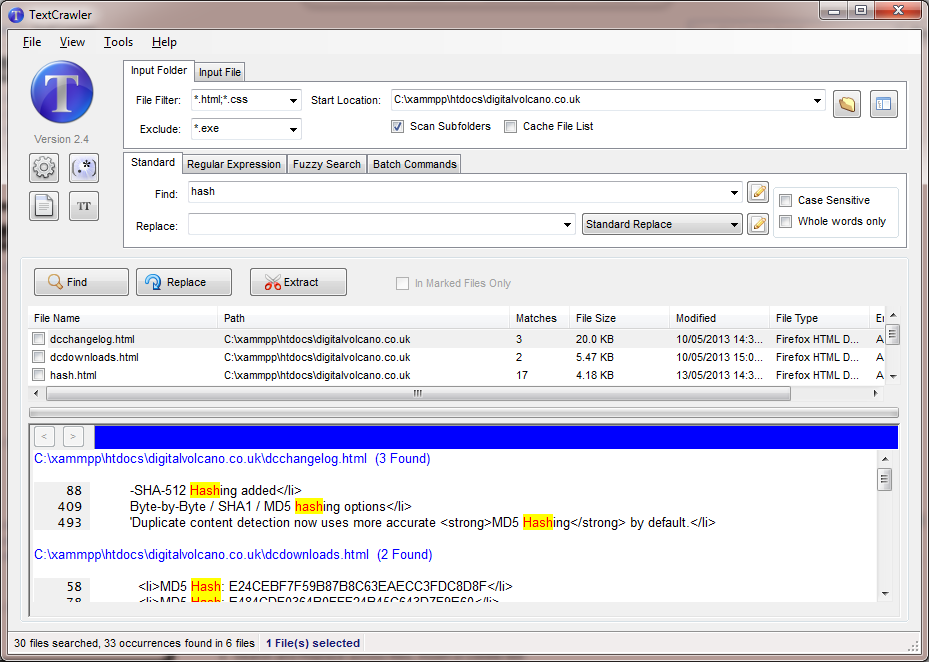Disable the Scan Subfolders checkbox
Image resolution: width=929 pixels, height=662 pixels.
(397, 127)
